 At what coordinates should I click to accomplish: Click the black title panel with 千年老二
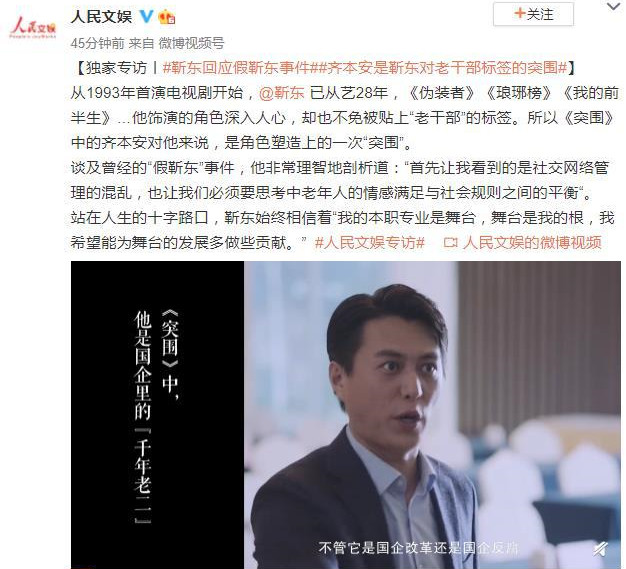coord(157,415)
